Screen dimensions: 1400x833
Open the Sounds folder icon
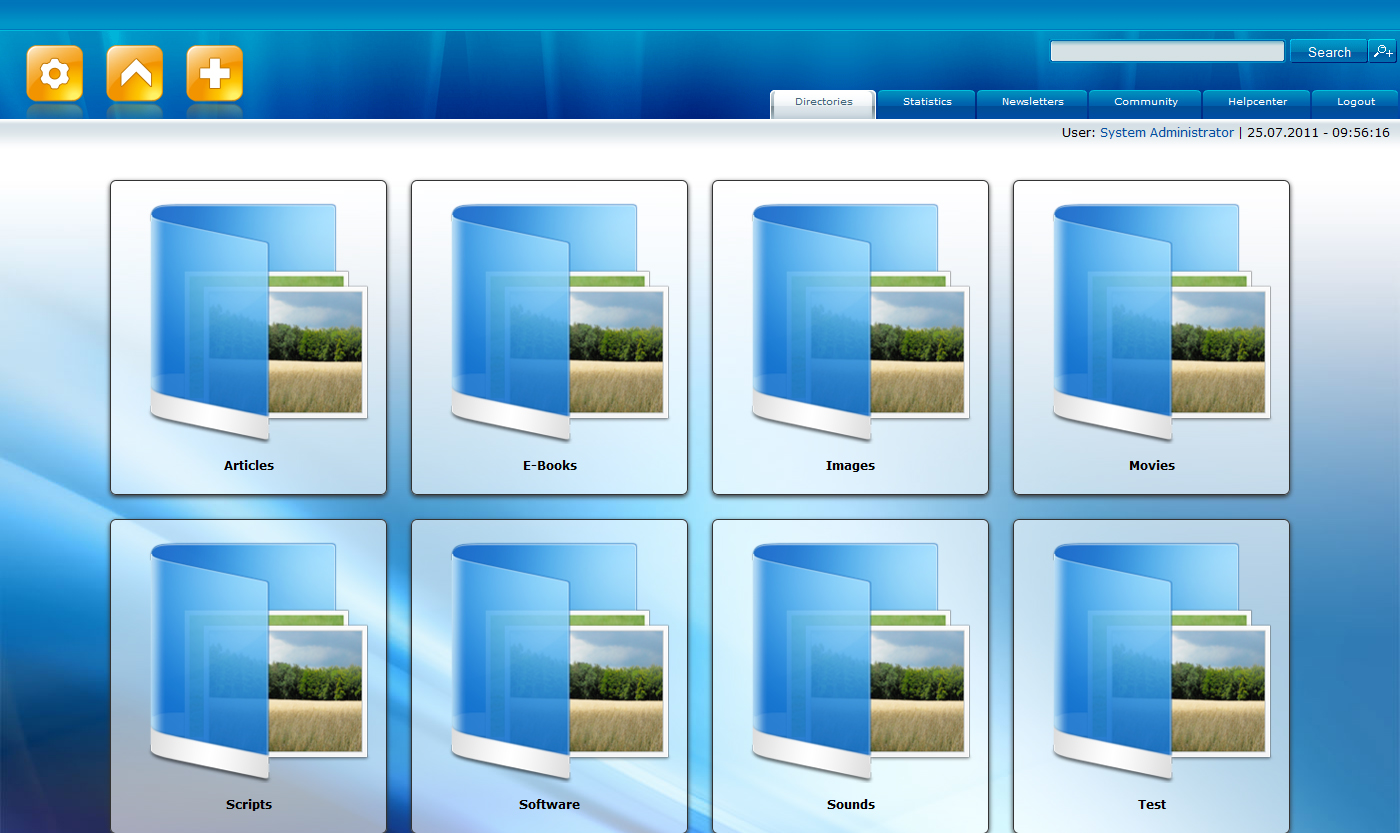tap(861, 661)
